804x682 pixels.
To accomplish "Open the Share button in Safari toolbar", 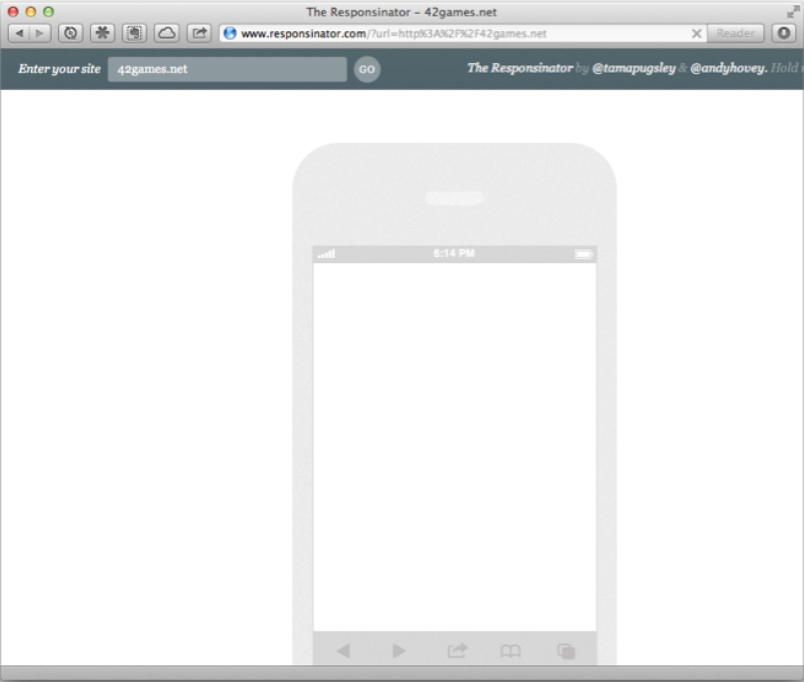I will point(198,33).
